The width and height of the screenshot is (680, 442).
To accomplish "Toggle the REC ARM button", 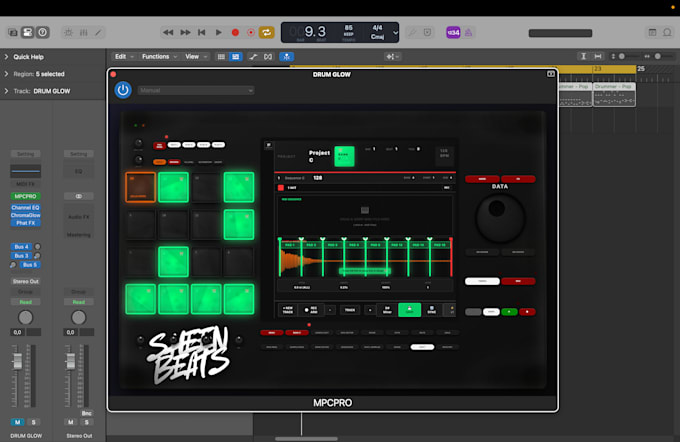I will click(311, 310).
